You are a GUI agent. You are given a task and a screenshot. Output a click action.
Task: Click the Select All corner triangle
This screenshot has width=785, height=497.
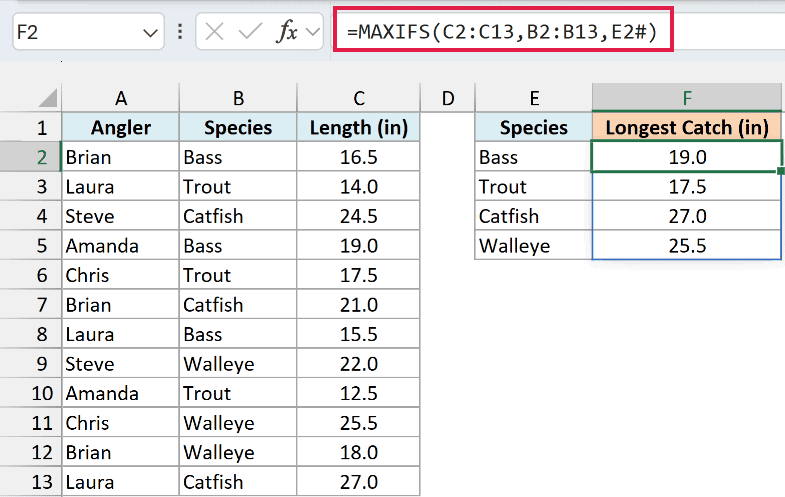click(48, 97)
